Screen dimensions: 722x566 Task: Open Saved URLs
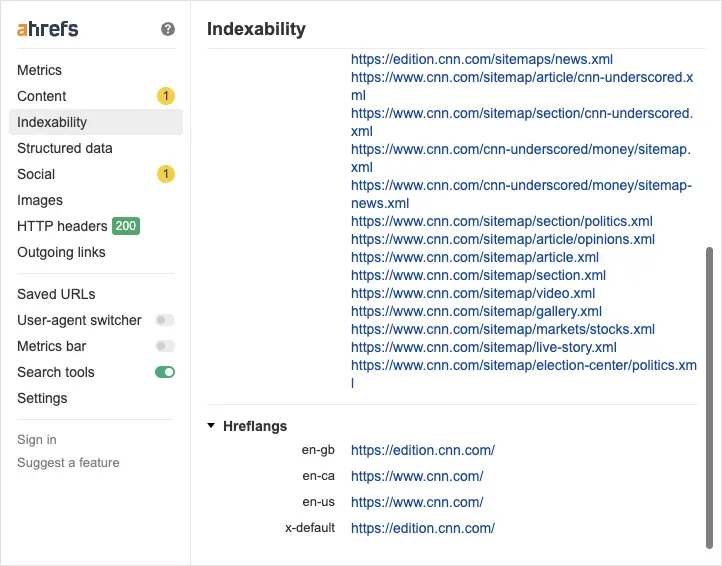(x=56, y=294)
